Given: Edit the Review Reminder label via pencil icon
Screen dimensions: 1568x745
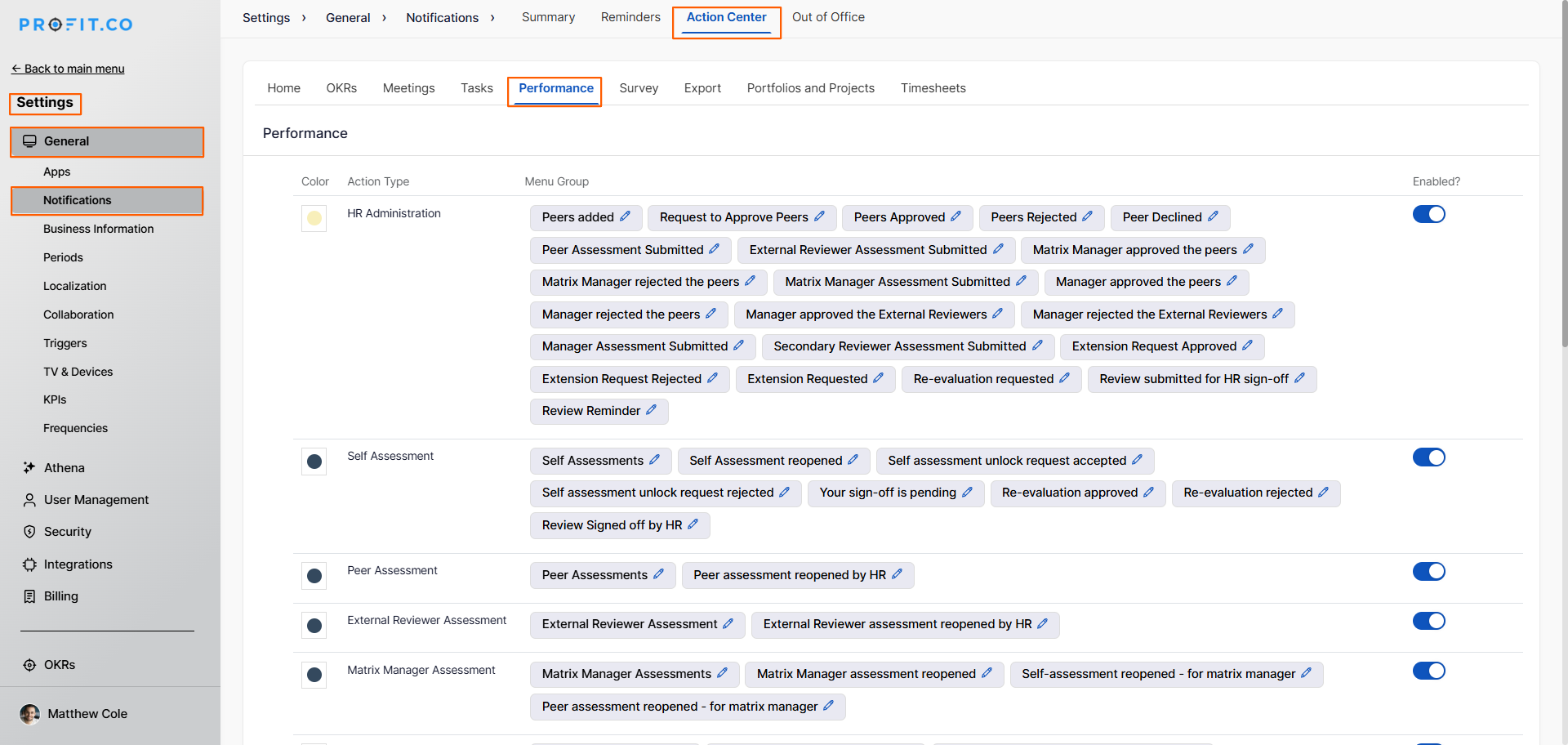Looking at the screenshot, I should point(651,410).
